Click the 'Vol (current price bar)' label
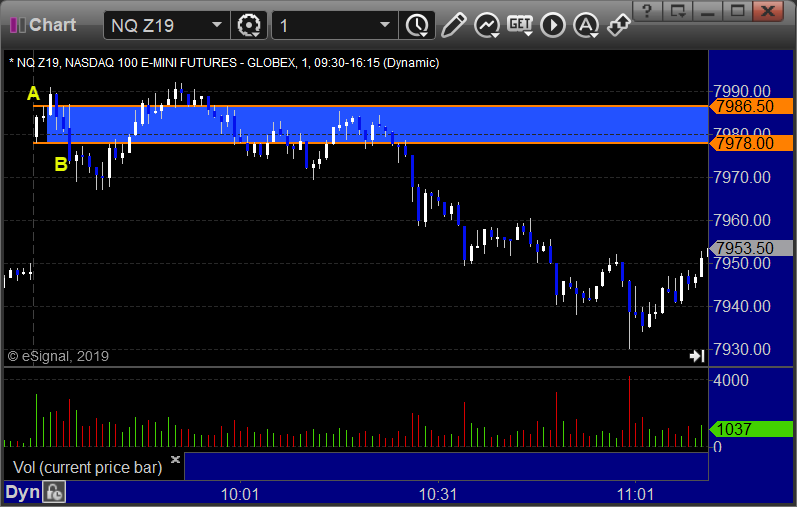The height and width of the screenshot is (507, 797). click(x=87, y=467)
